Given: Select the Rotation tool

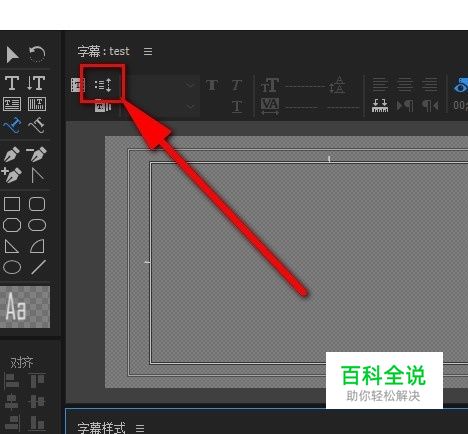Looking at the screenshot, I should click(x=37, y=54).
